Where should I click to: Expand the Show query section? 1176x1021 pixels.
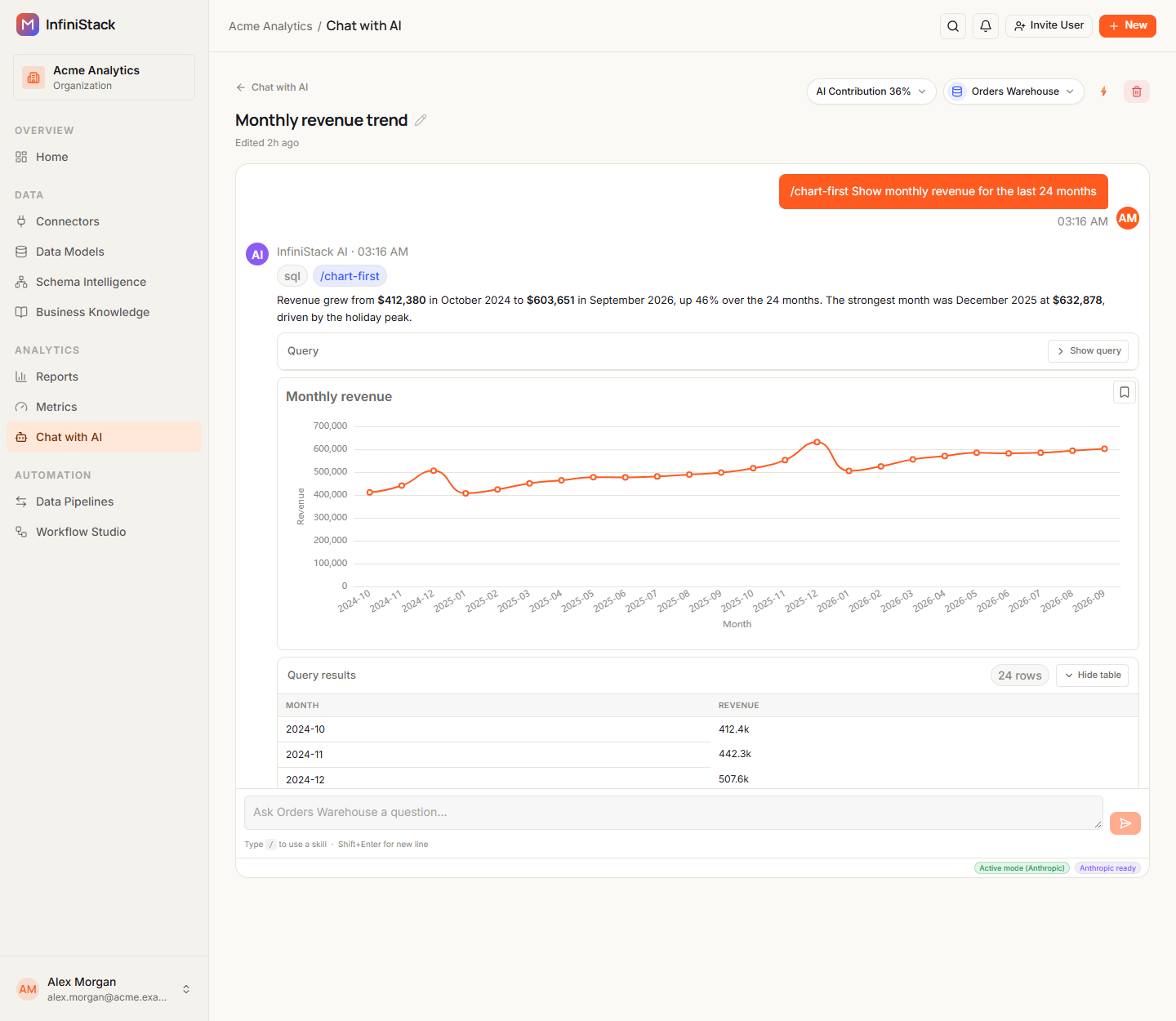(1088, 351)
